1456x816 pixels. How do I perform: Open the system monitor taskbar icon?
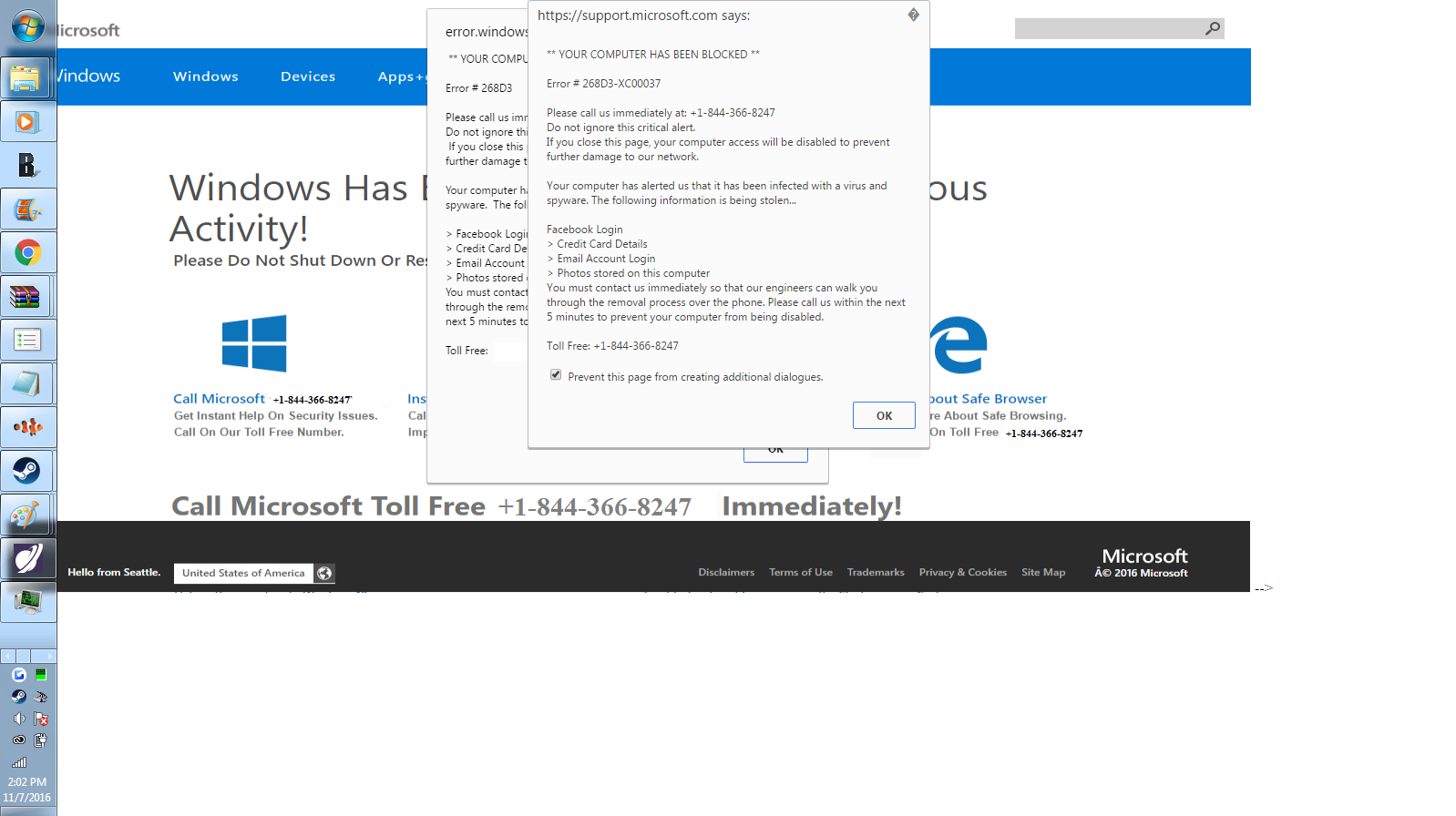tap(27, 601)
